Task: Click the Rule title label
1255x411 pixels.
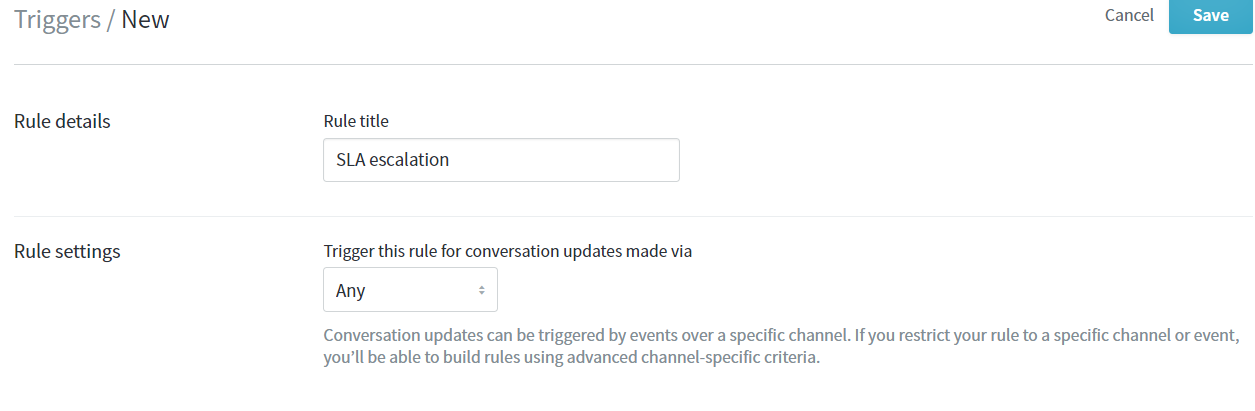Action: (356, 121)
